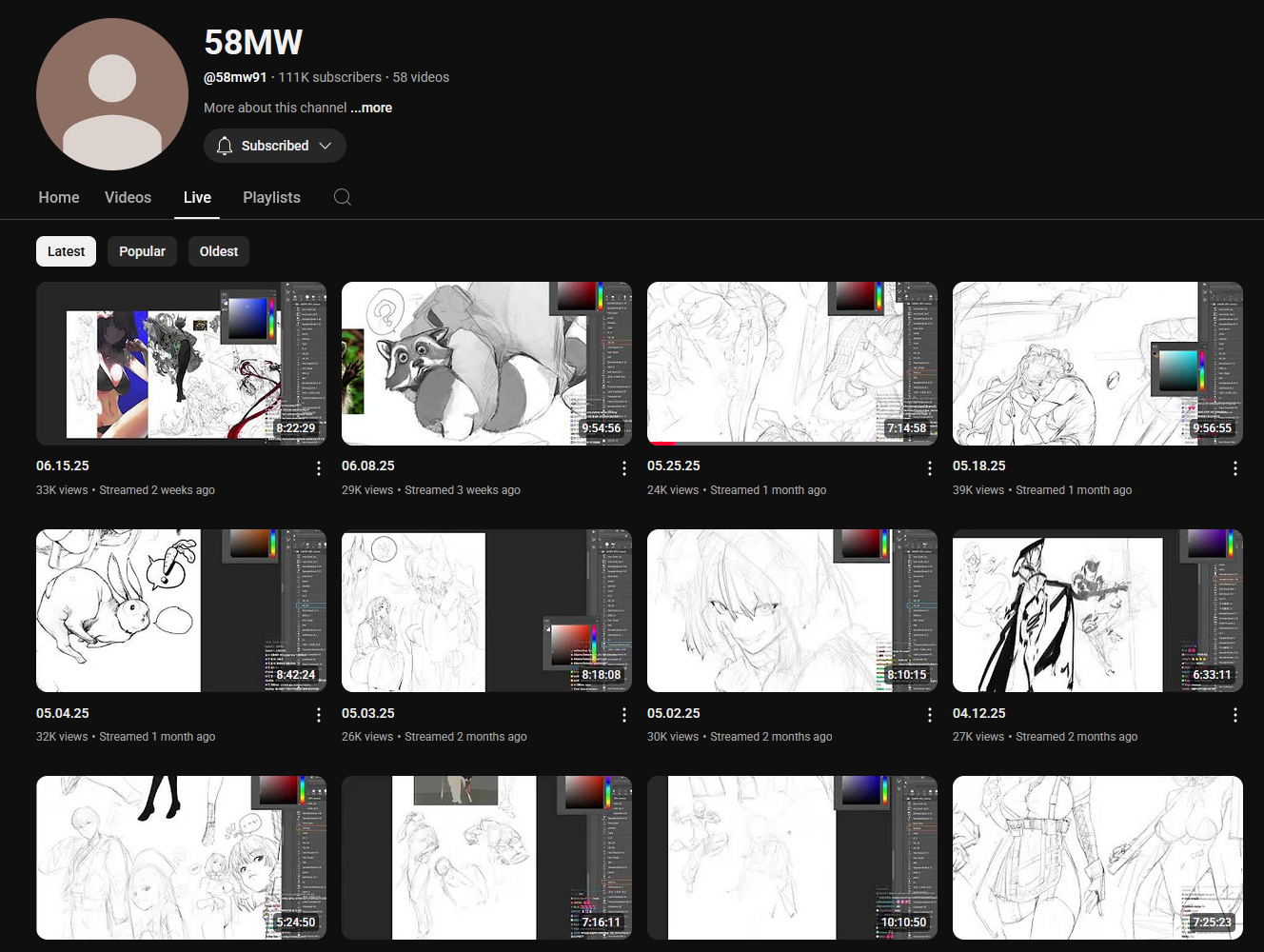Open the 06.15.25 stream title
The height and width of the screenshot is (952, 1264).
pos(63,466)
